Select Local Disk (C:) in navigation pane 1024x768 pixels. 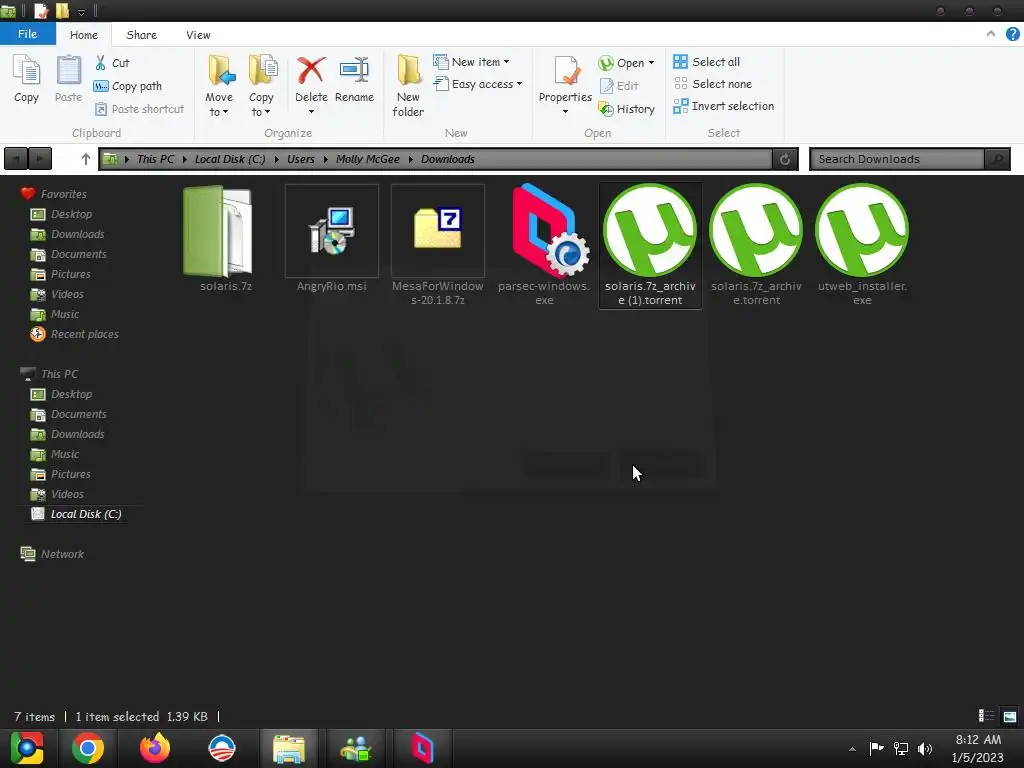click(76, 514)
